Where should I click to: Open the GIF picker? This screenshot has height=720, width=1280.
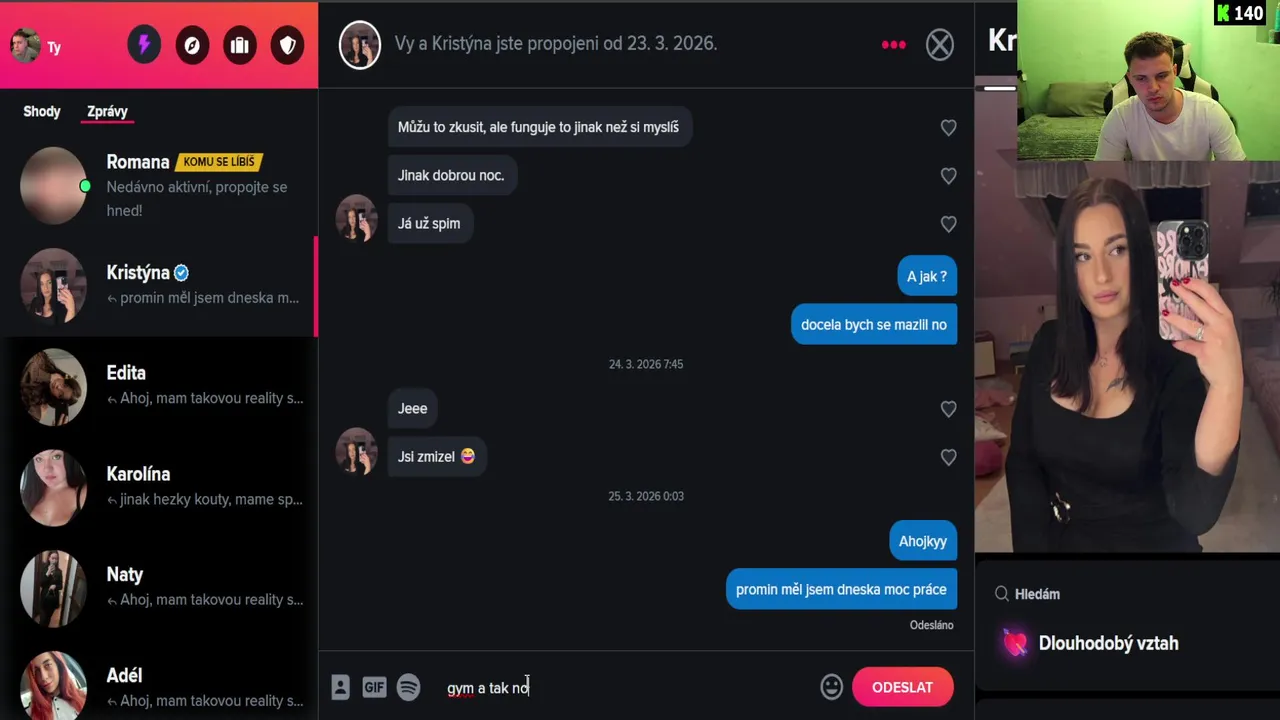(x=374, y=687)
